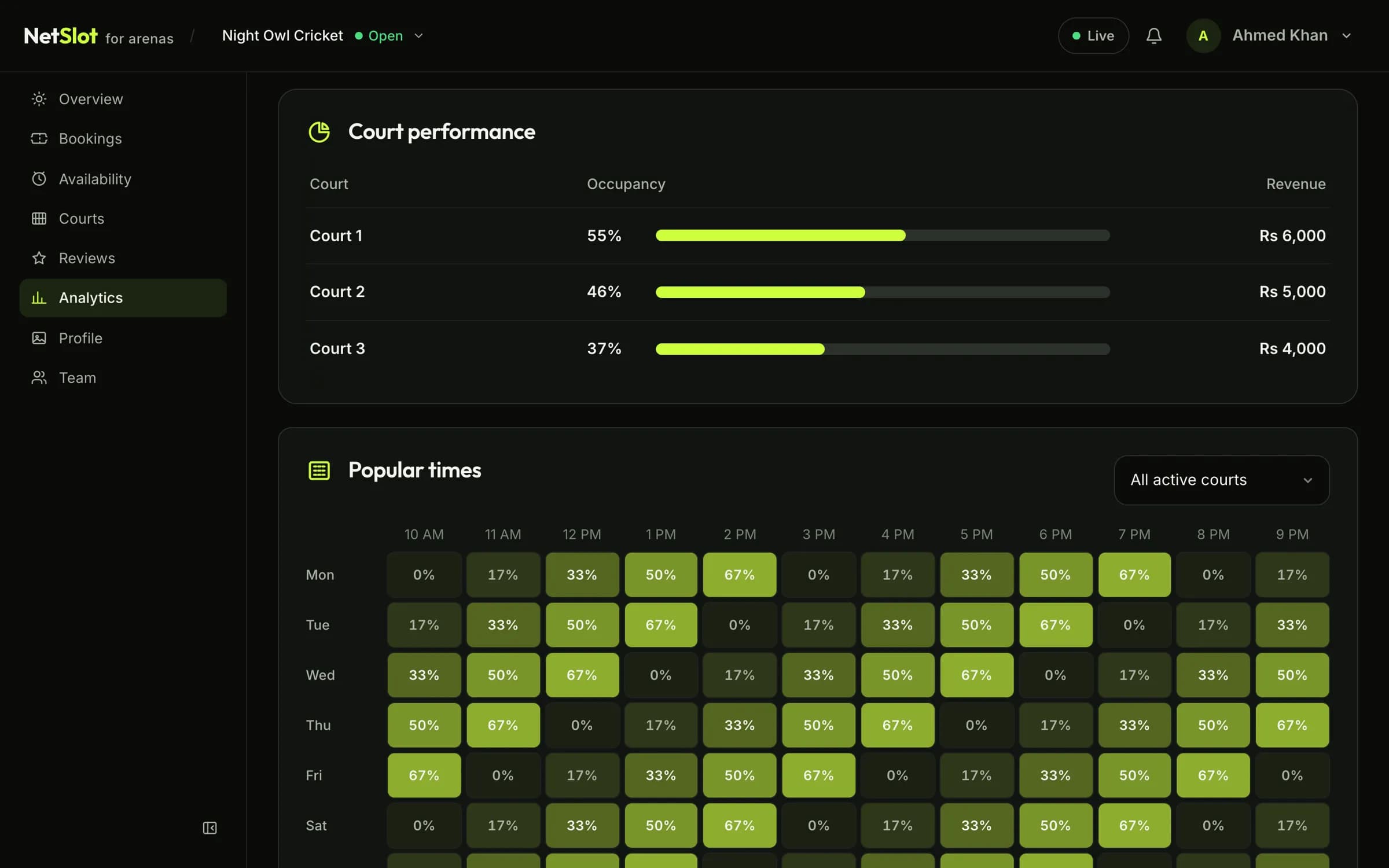
Task: Click the Thu 4 PM 67% cell
Action: tap(897, 725)
